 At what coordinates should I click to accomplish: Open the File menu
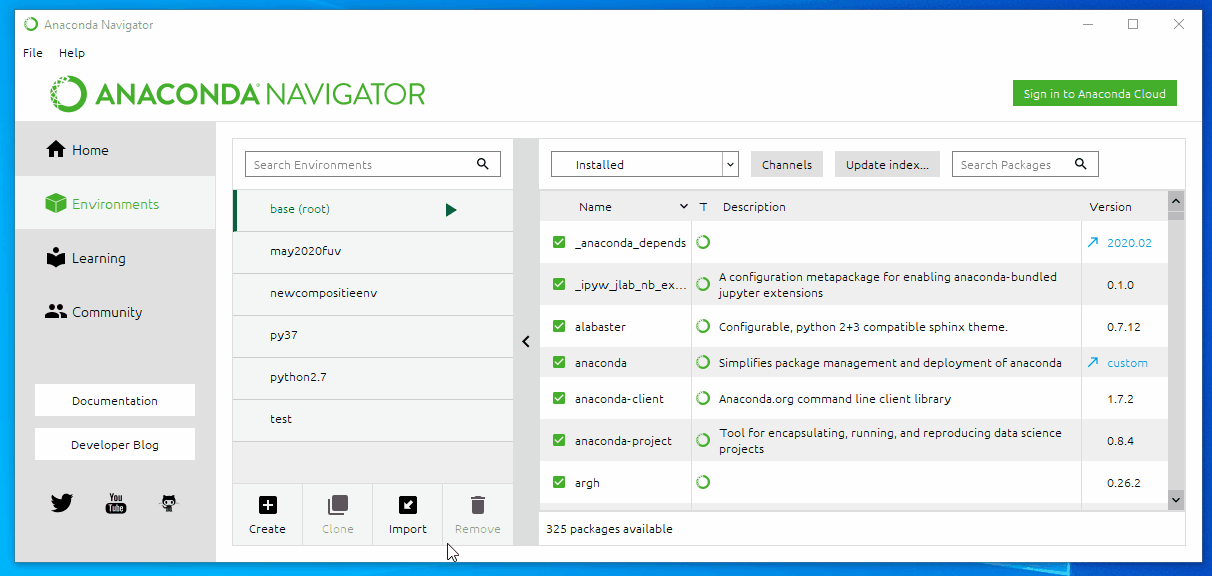[32, 53]
